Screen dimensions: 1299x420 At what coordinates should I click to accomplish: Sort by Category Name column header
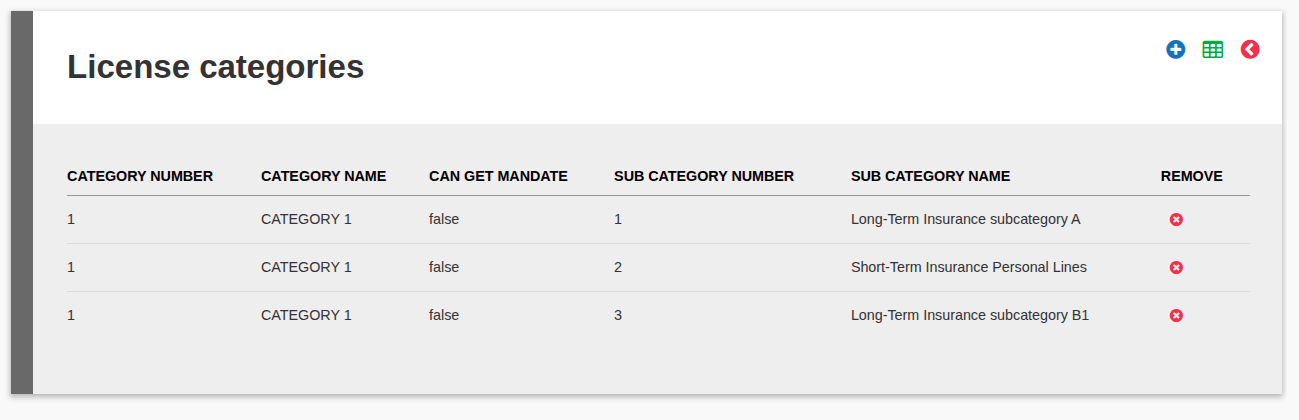coord(323,176)
